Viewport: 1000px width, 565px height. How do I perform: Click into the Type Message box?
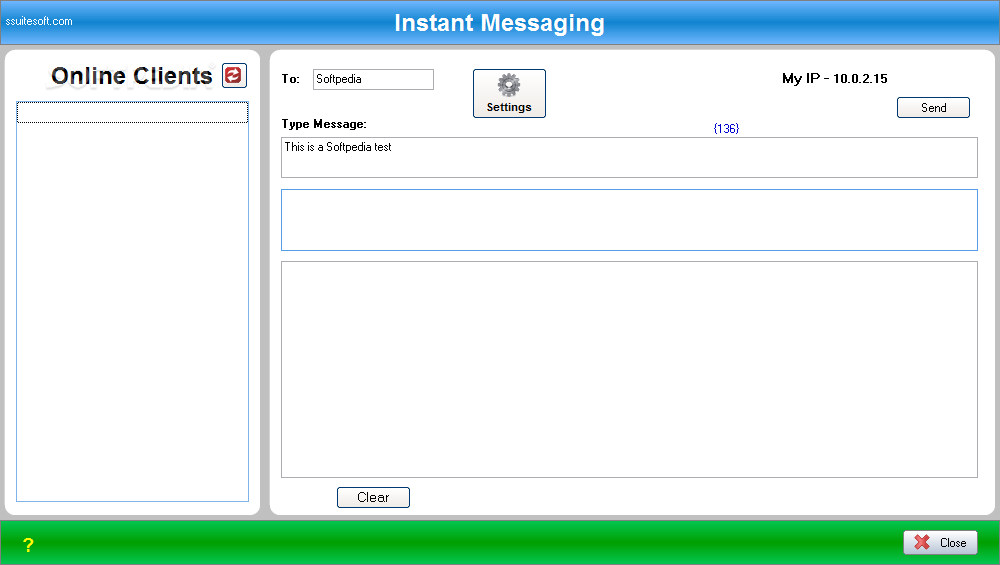(x=629, y=158)
